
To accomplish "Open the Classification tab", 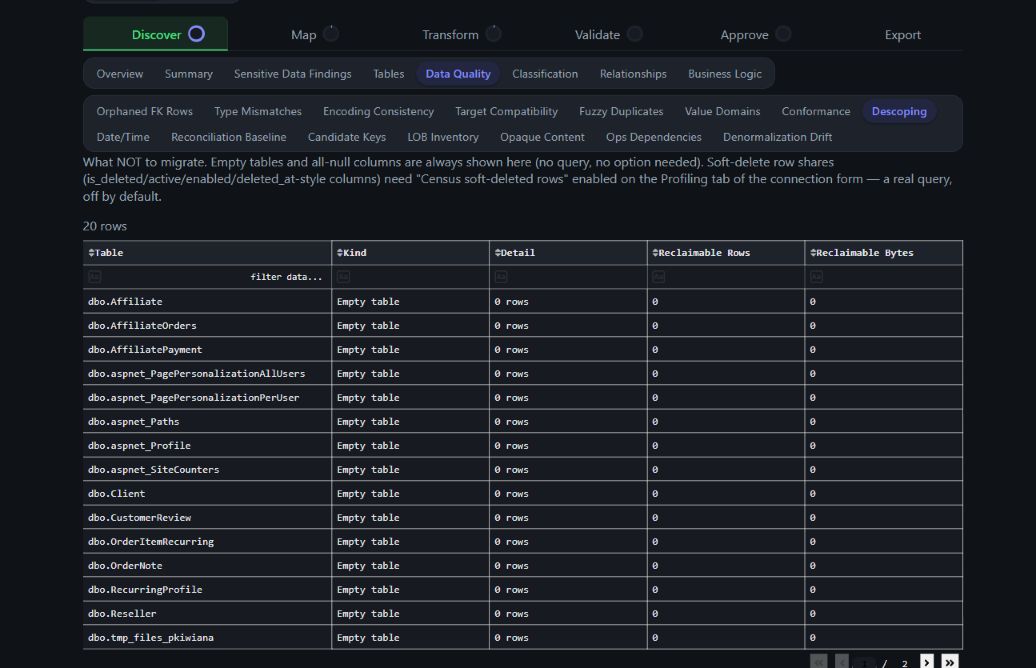I will (x=544, y=74).
